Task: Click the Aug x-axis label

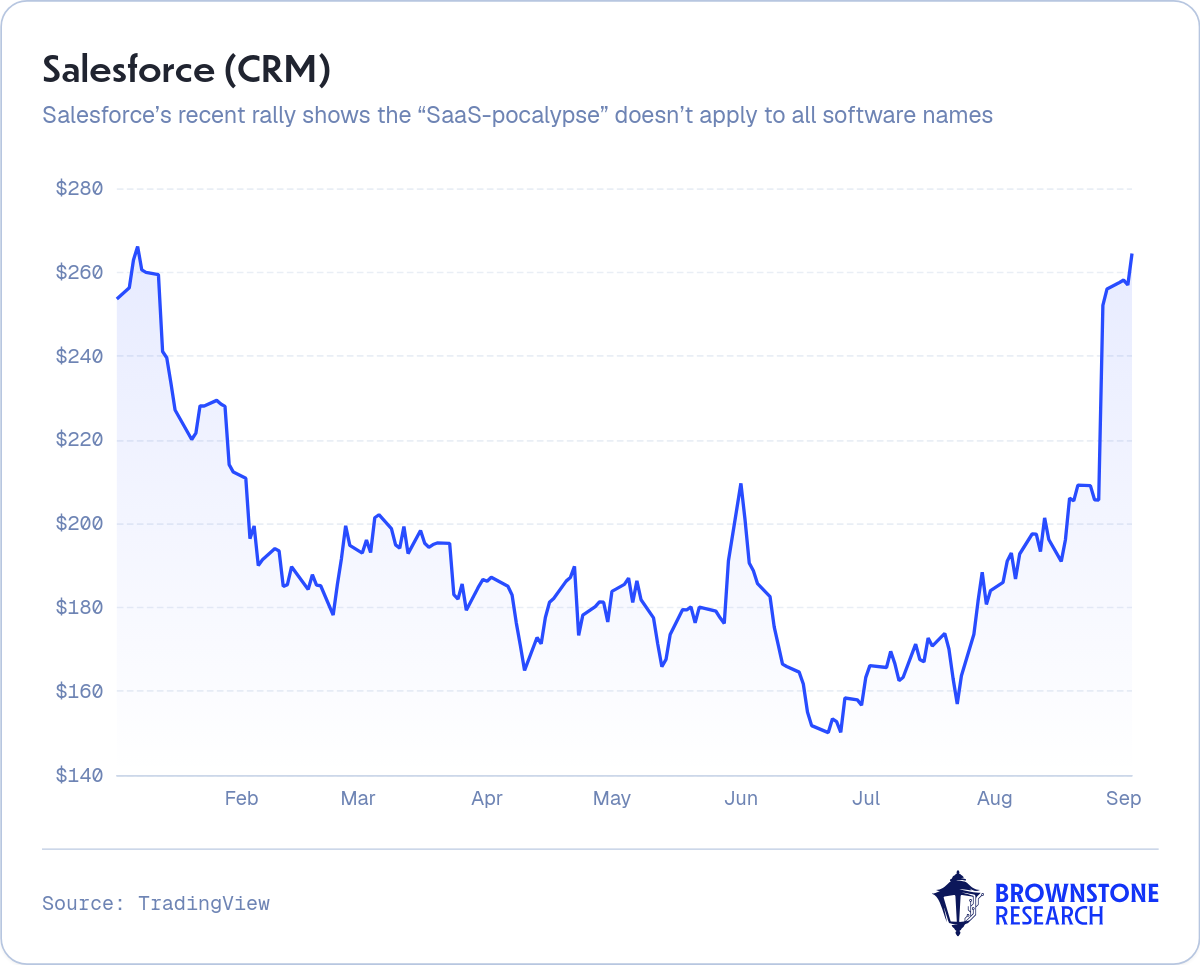Action: click(x=995, y=798)
